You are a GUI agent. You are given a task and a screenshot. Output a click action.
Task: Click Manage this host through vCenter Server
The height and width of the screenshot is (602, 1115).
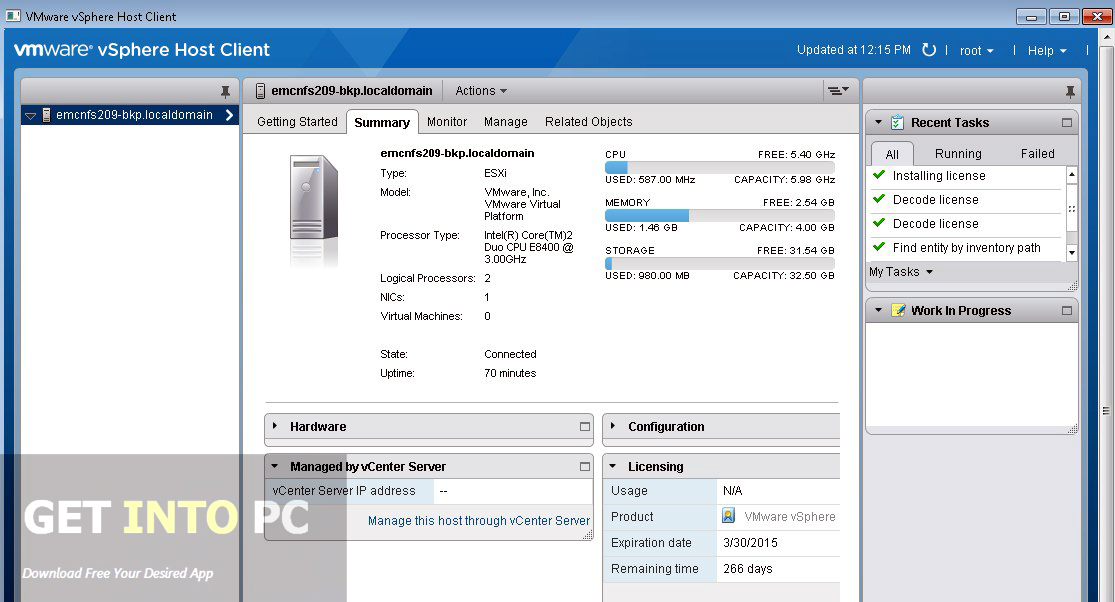pos(479,520)
